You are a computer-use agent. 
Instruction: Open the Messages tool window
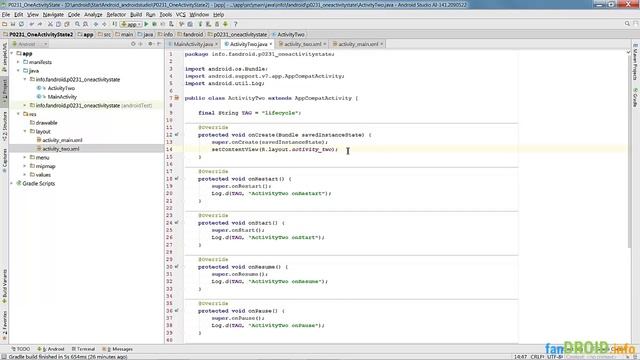(118, 349)
